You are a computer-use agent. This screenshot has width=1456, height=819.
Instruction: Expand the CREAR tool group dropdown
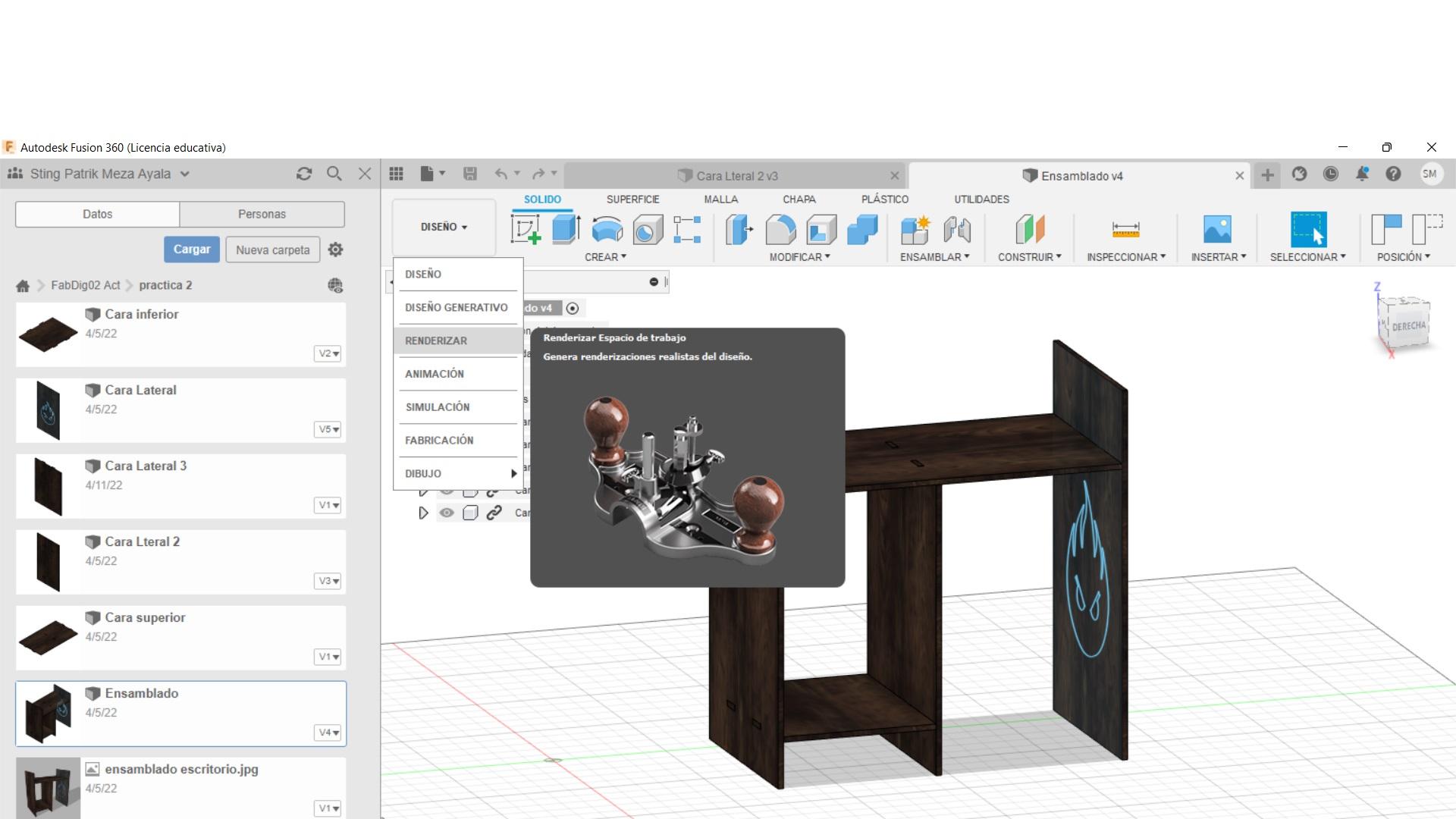pyautogui.click(x=605, y=257)
